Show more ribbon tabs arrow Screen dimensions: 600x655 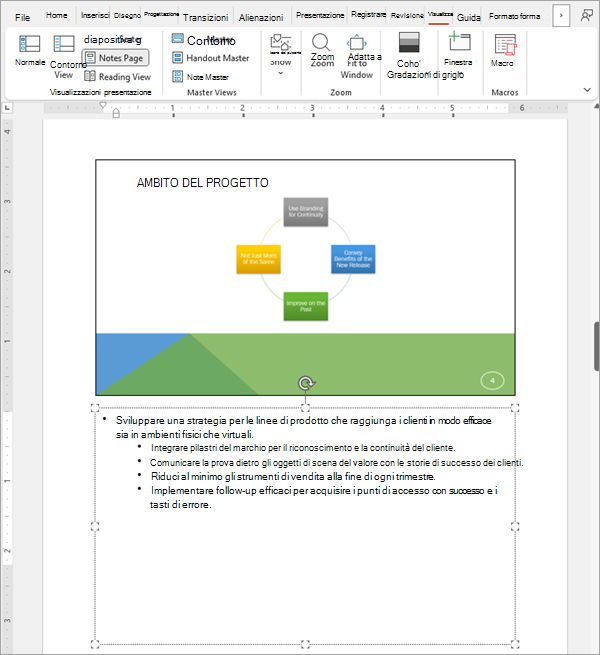tap(561, 16)
